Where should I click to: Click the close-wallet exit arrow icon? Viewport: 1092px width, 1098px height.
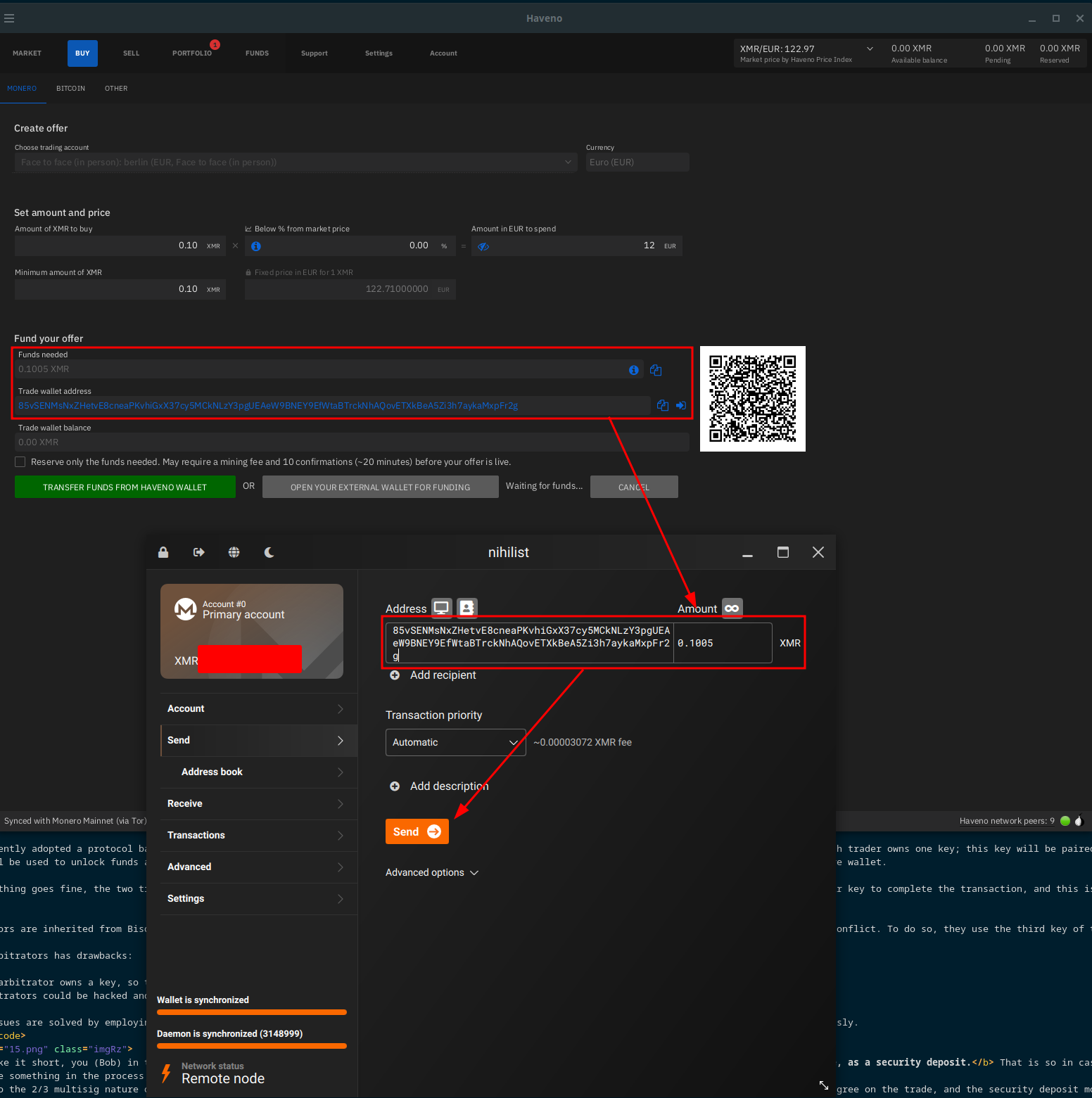[199, 552]
